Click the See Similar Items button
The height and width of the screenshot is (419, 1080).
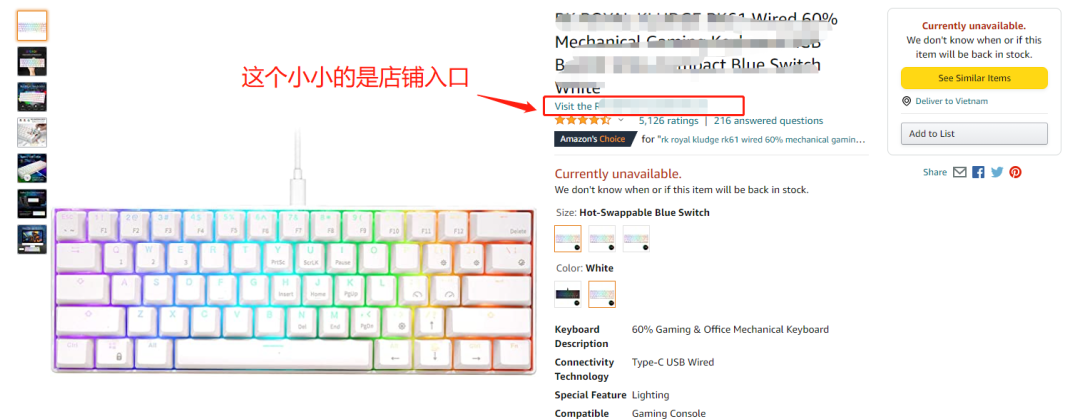[974, 78]
